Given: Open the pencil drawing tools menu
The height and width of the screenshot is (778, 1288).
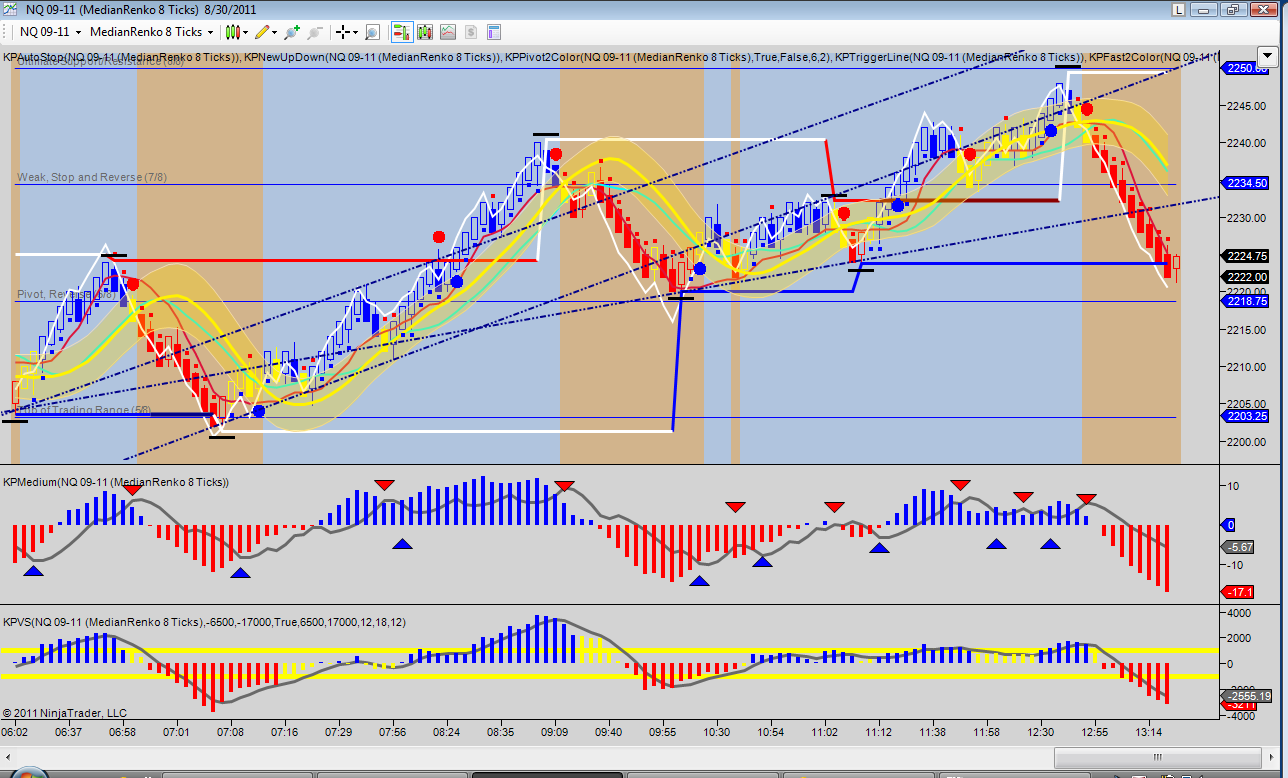Looking at the screenshot, I should point(267,32).
